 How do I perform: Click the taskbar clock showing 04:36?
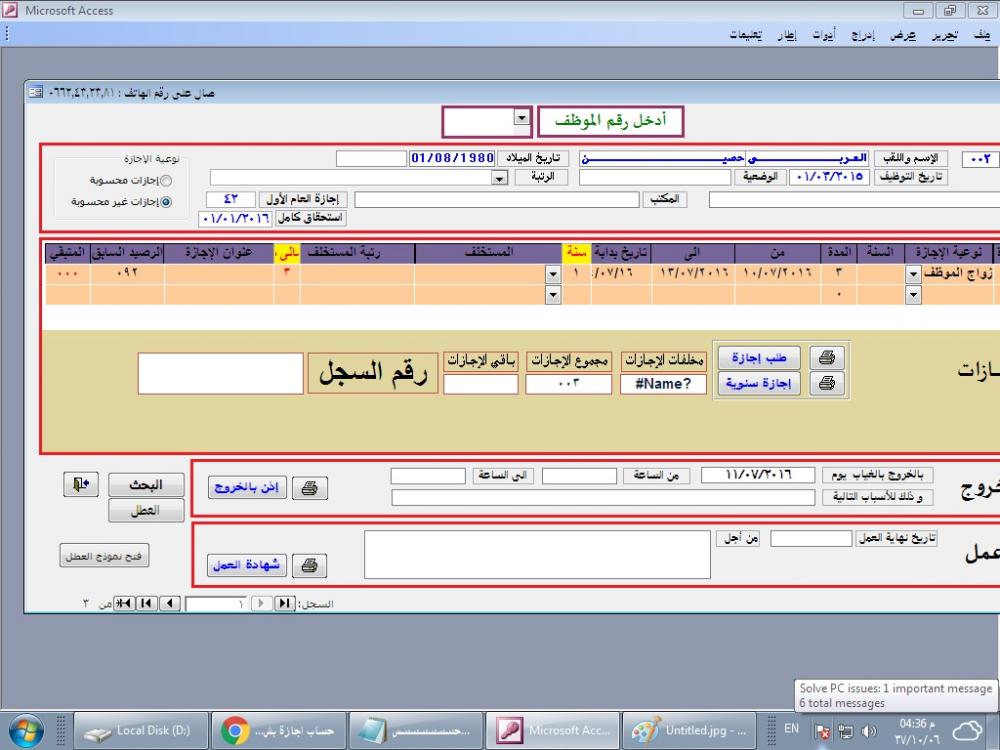917,732
